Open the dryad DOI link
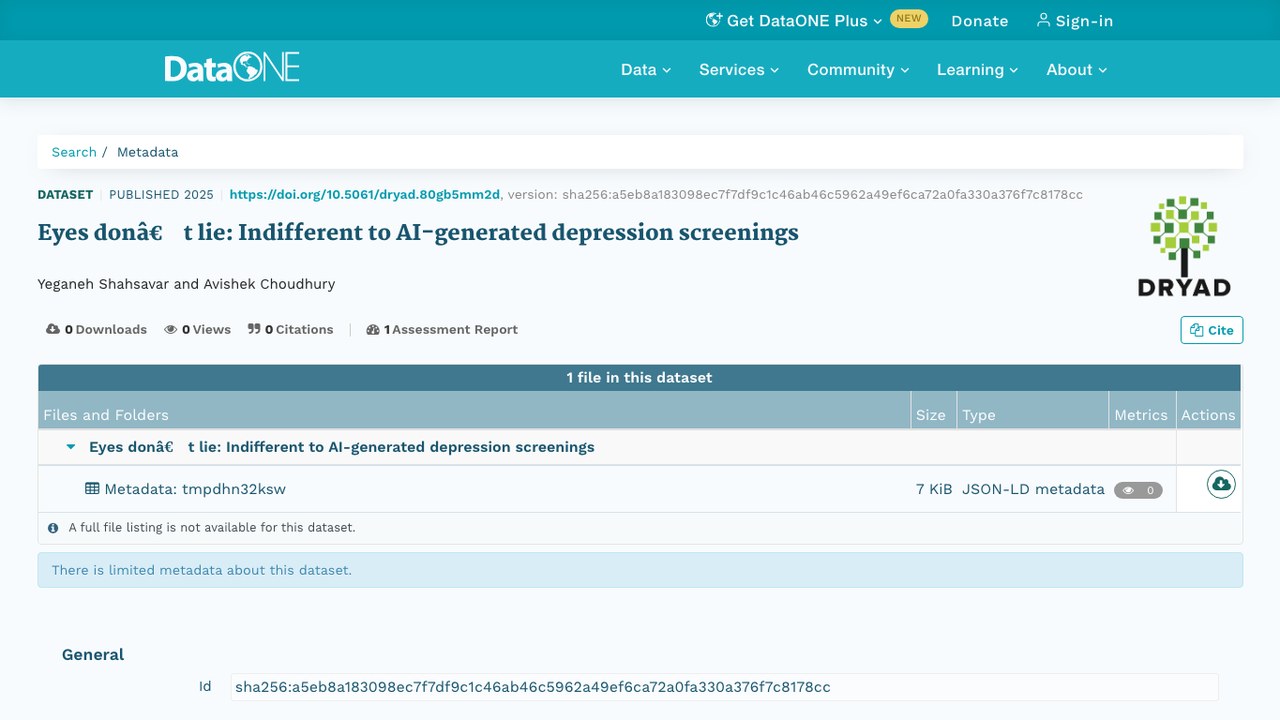Viewport: 1280px width, 720px height. (365, 195)
